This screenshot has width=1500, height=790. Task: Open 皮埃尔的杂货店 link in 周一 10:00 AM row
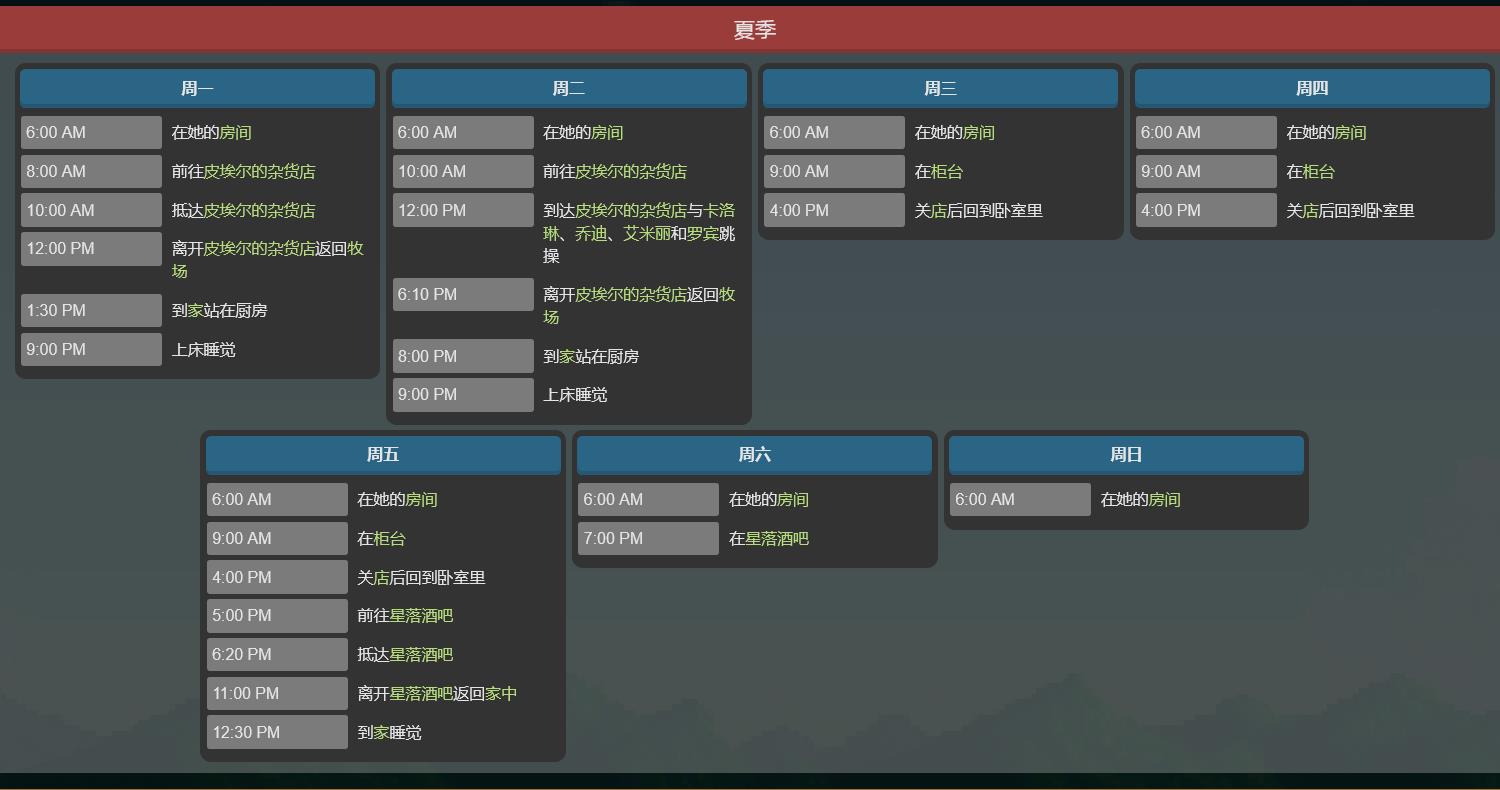[260, 210]
